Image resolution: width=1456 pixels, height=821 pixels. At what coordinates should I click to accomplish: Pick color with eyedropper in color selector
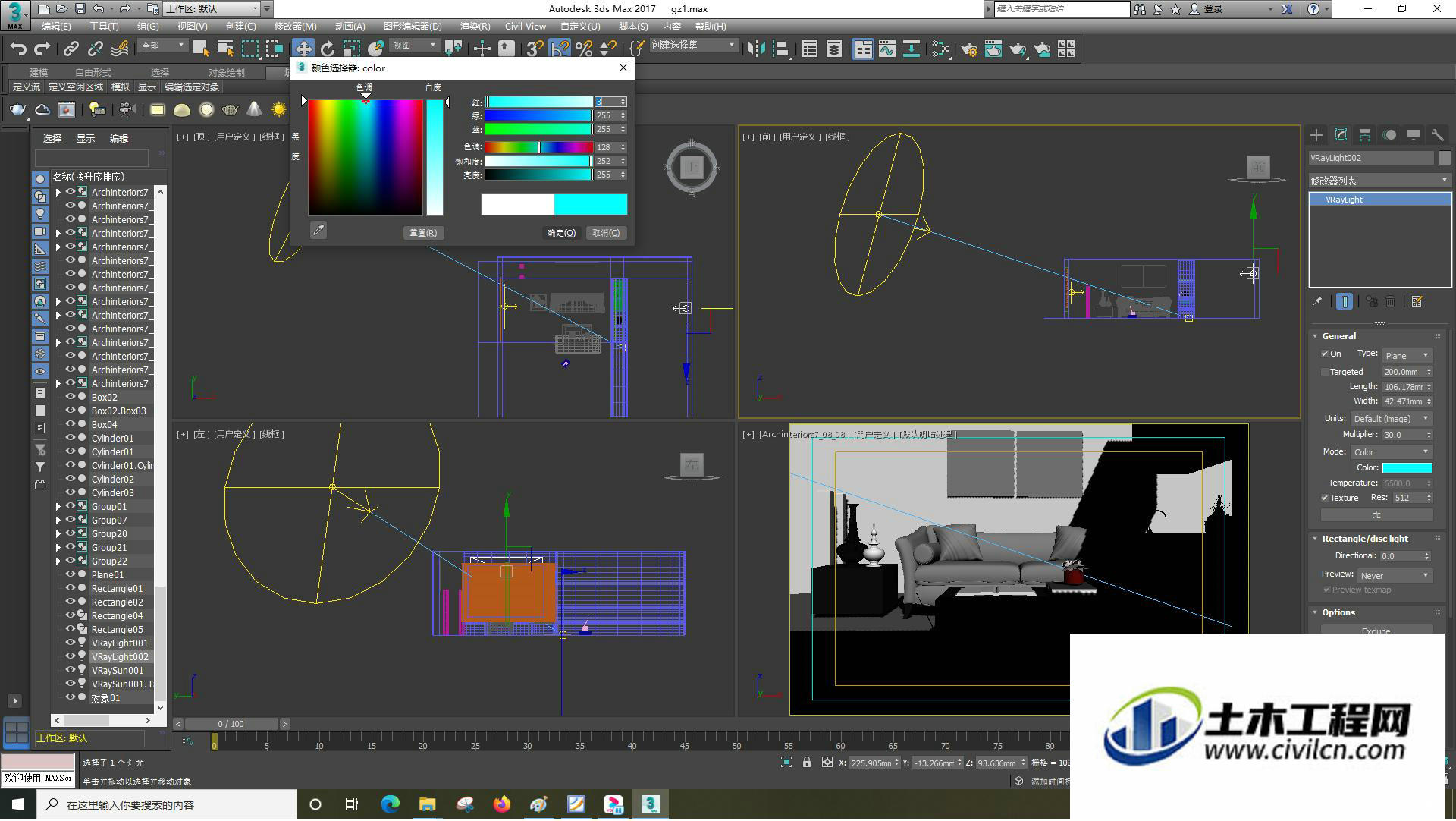[x=318, y=230]
